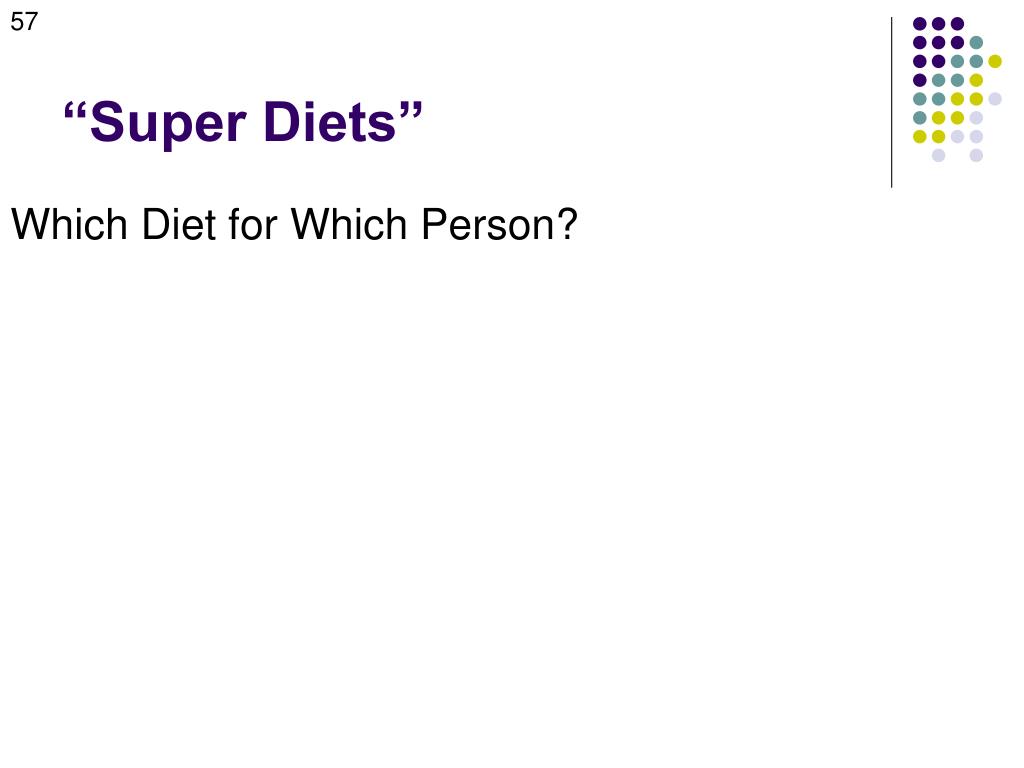The height and width of the screenshot is (768, 1024).
Task: Click the only teal dot in the second dot row
Action: (x=976, y=42)
